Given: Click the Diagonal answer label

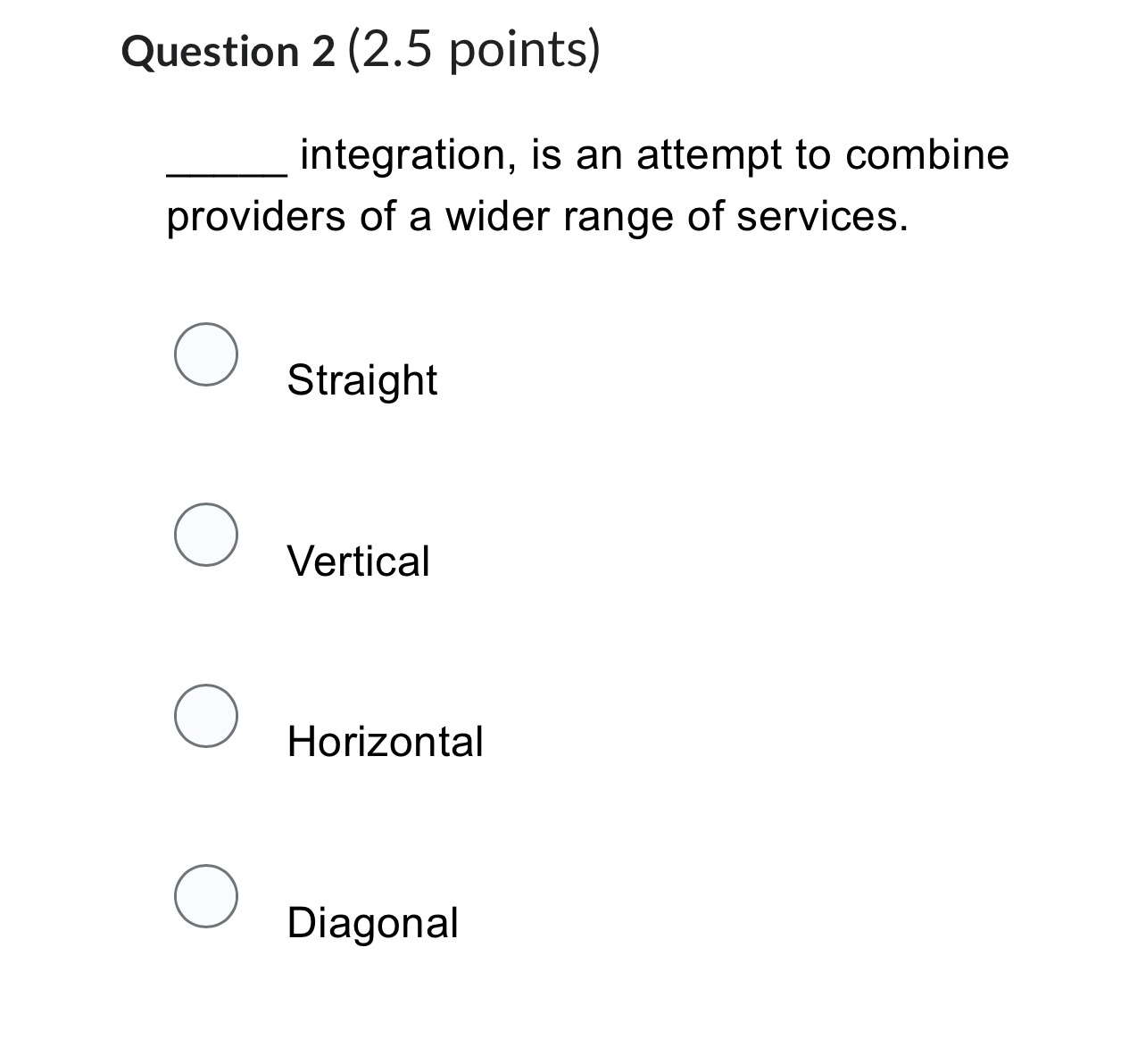Looking at the screenshot, I should [x=372, y=923].
